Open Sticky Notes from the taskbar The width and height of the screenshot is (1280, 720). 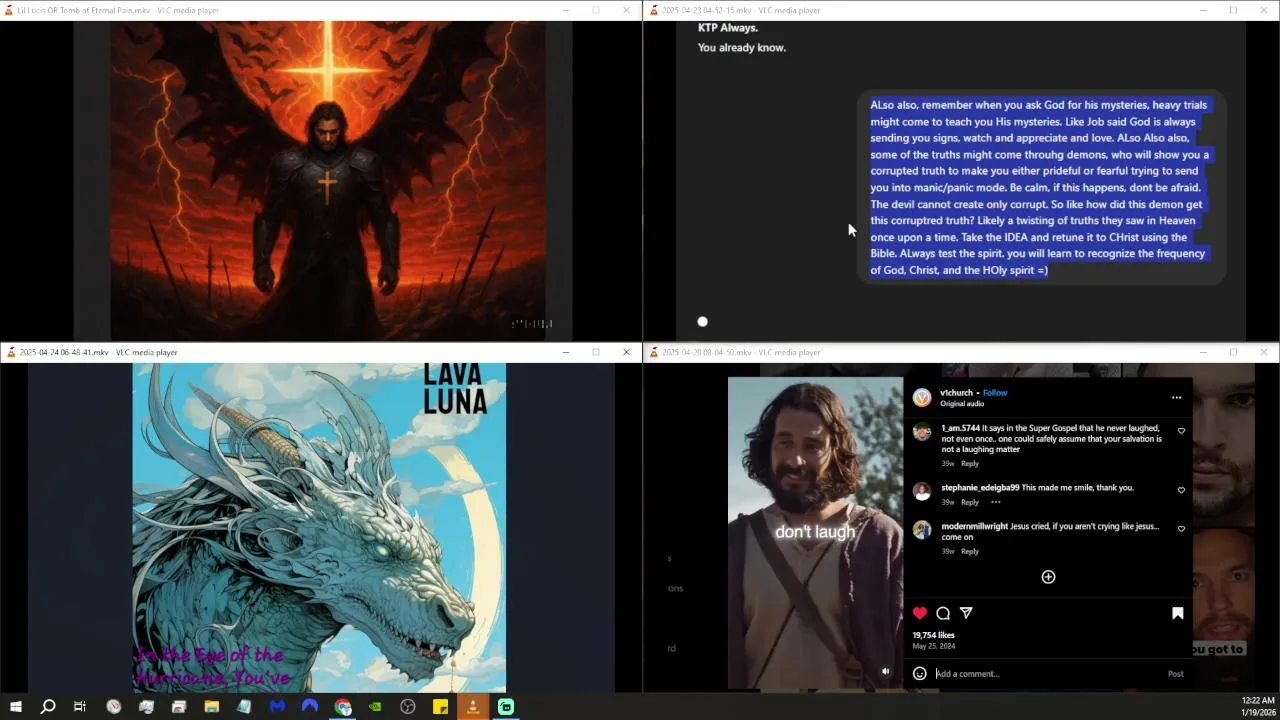coord(440,707)
